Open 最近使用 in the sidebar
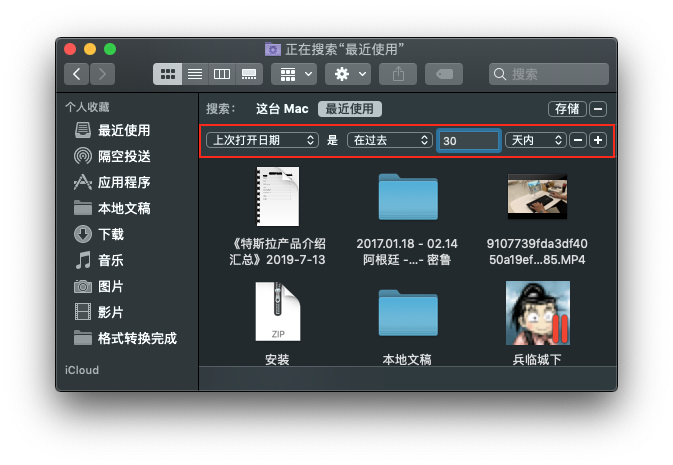 tap(112, 130)
